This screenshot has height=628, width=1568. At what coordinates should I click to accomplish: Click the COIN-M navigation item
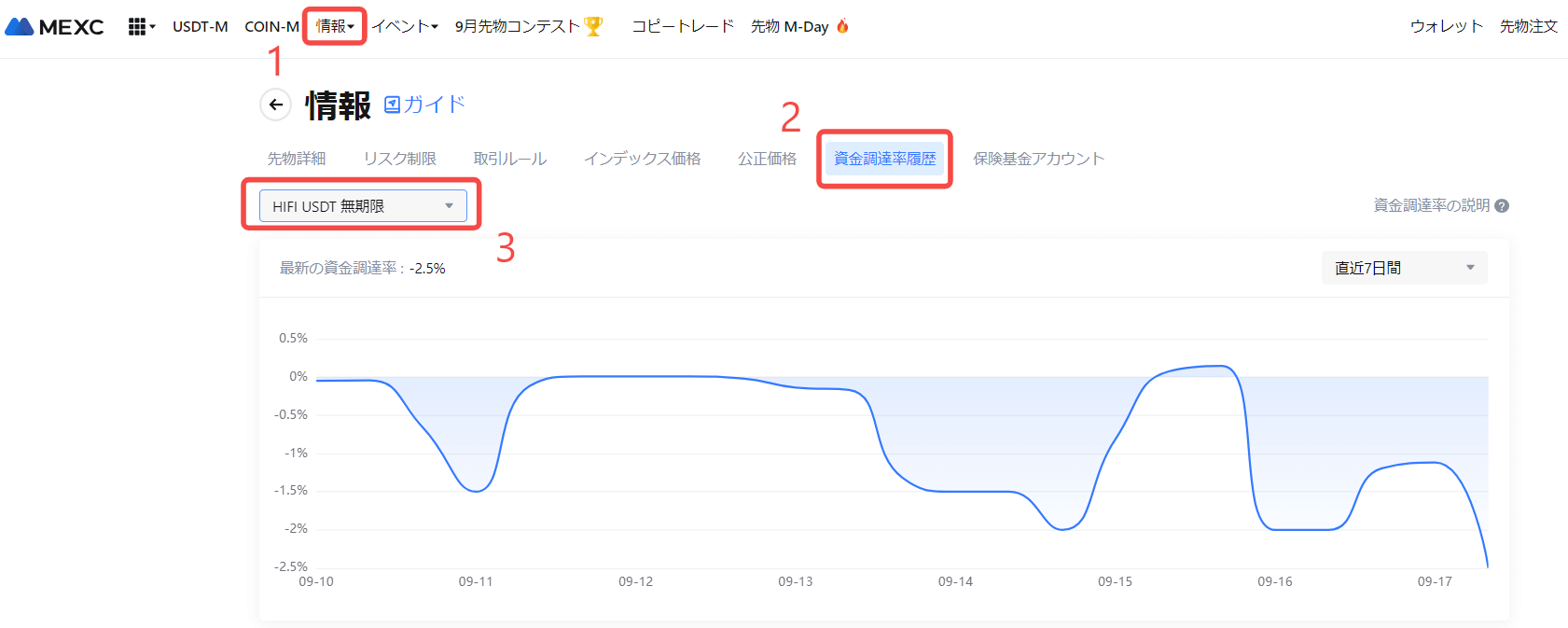click(271, 27)
